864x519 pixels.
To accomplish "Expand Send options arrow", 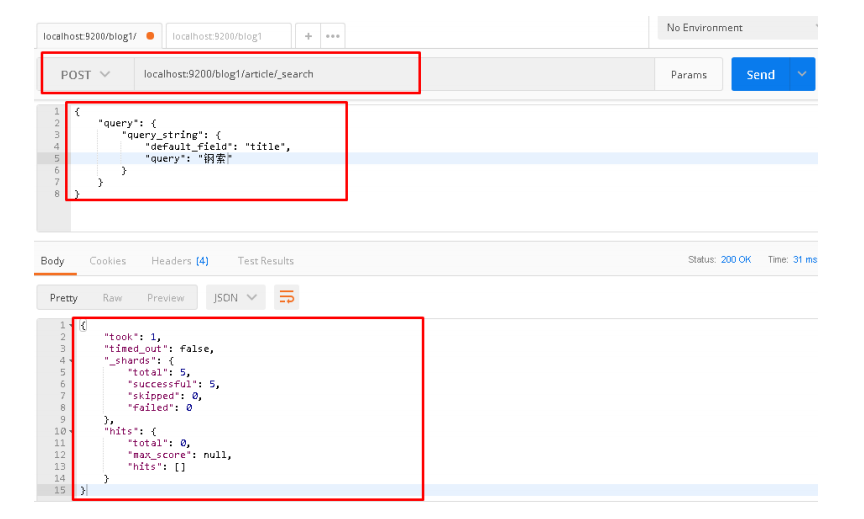I will (x=802, y=74).
